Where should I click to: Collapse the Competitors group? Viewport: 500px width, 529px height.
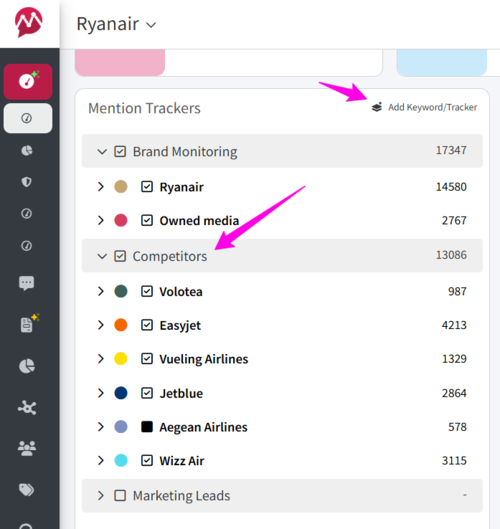pyautogui.click(x=102, y=256)
